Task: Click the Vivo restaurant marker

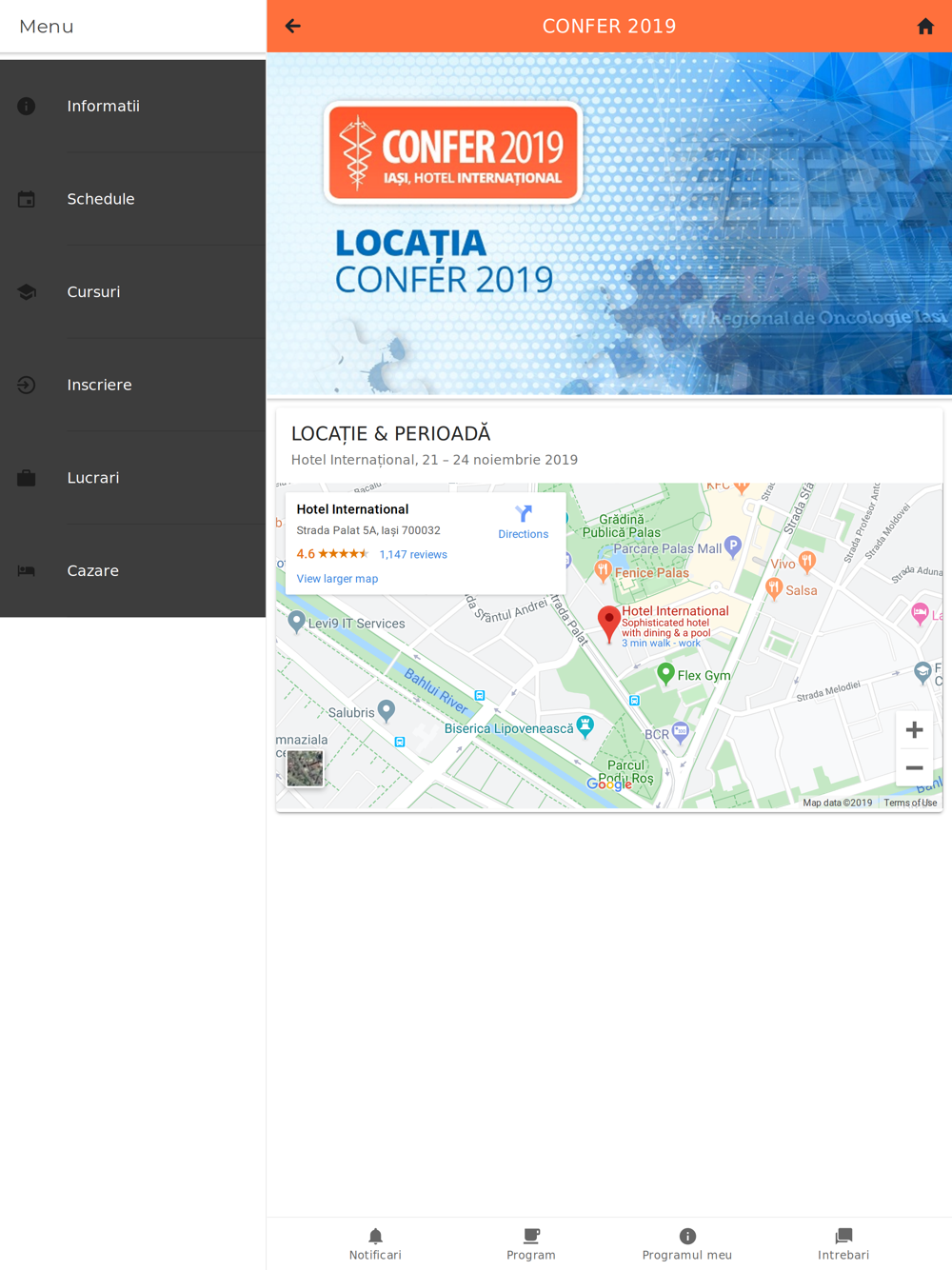Action: [x=807, y=562]
